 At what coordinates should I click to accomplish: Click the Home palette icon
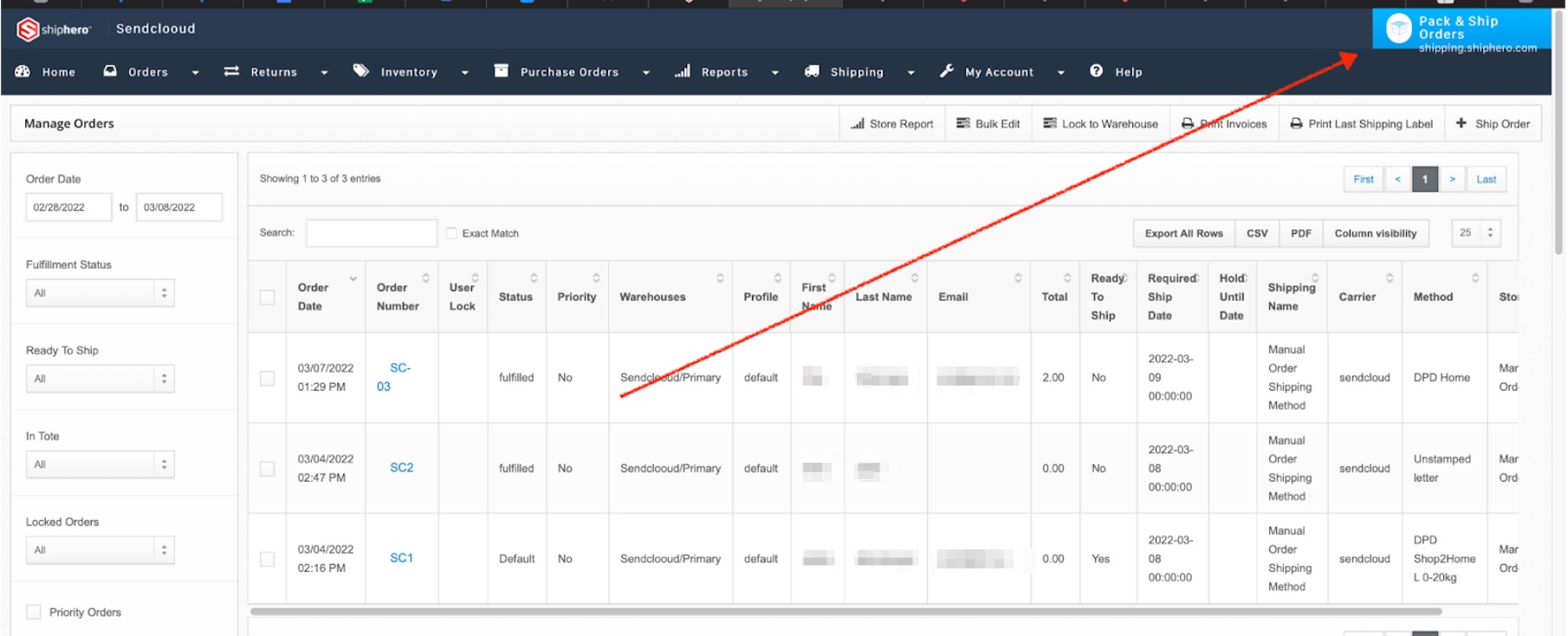[23, 71]
